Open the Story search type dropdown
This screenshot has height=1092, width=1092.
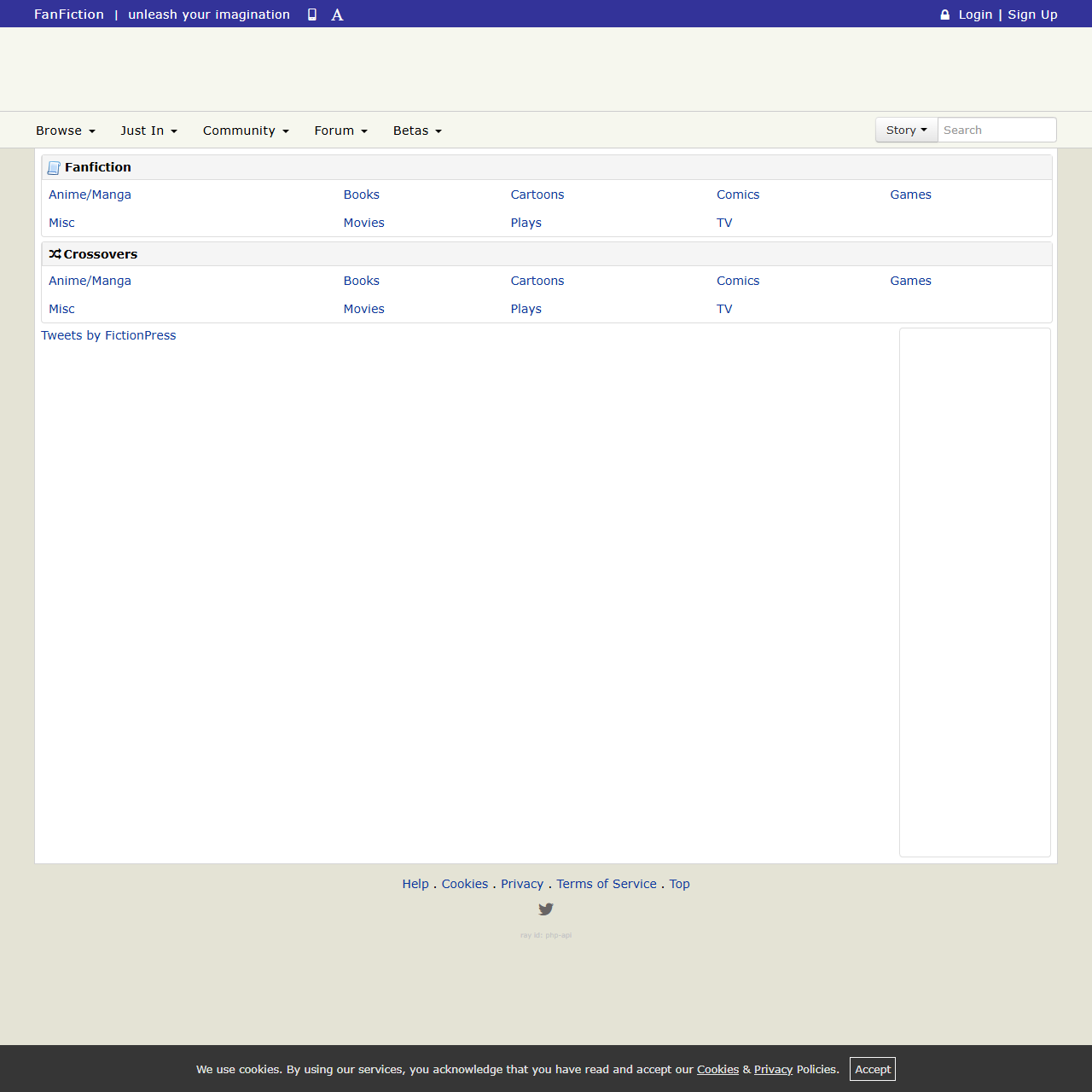[x=906, y=130]
